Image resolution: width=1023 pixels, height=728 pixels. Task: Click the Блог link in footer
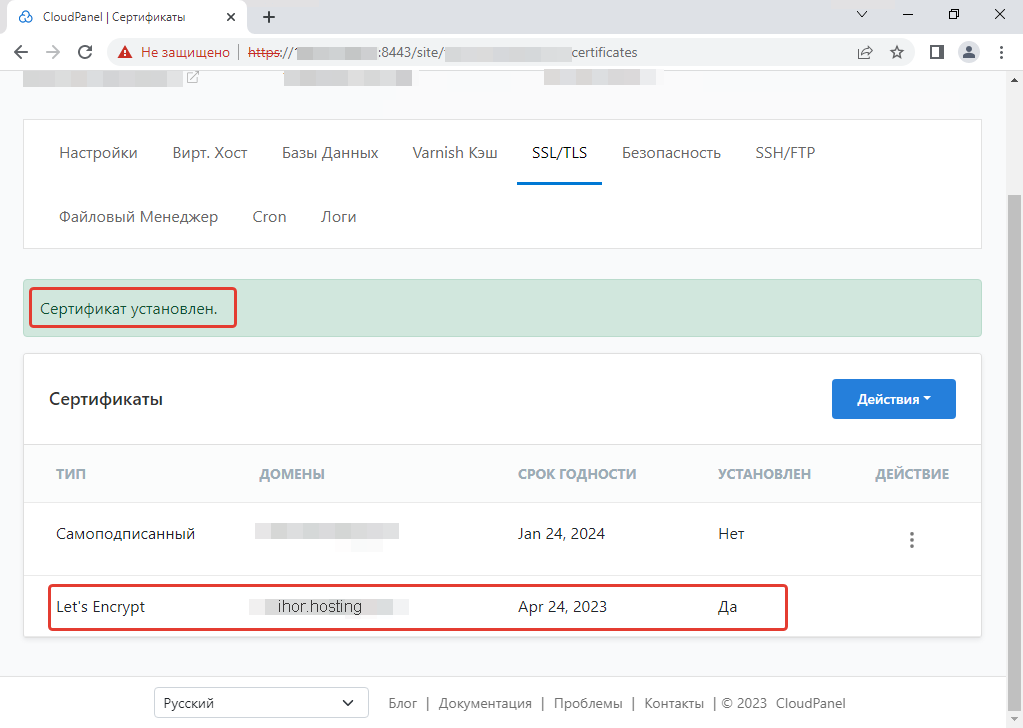coord(403,703)
